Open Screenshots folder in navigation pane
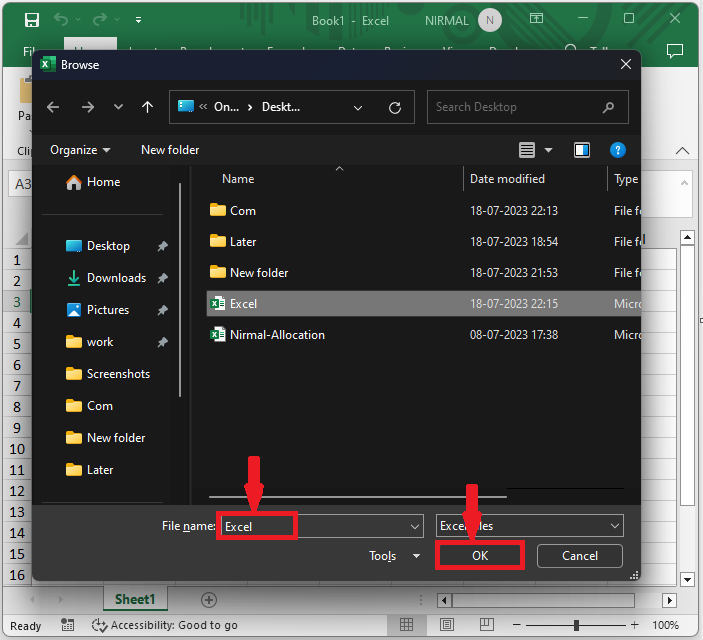The width and height of the screenshot is (703, 640). pos(108,374)
